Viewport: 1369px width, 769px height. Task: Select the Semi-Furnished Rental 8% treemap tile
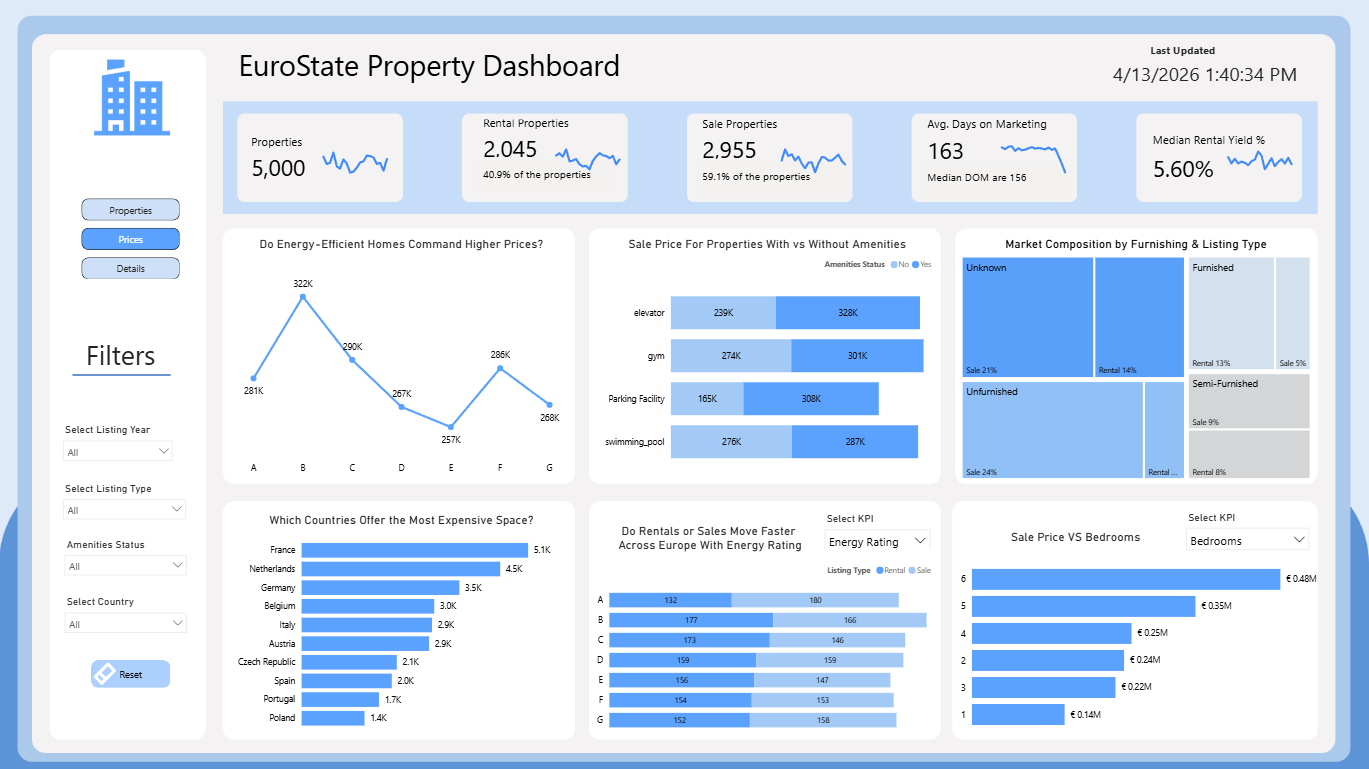coord(1249,454)
